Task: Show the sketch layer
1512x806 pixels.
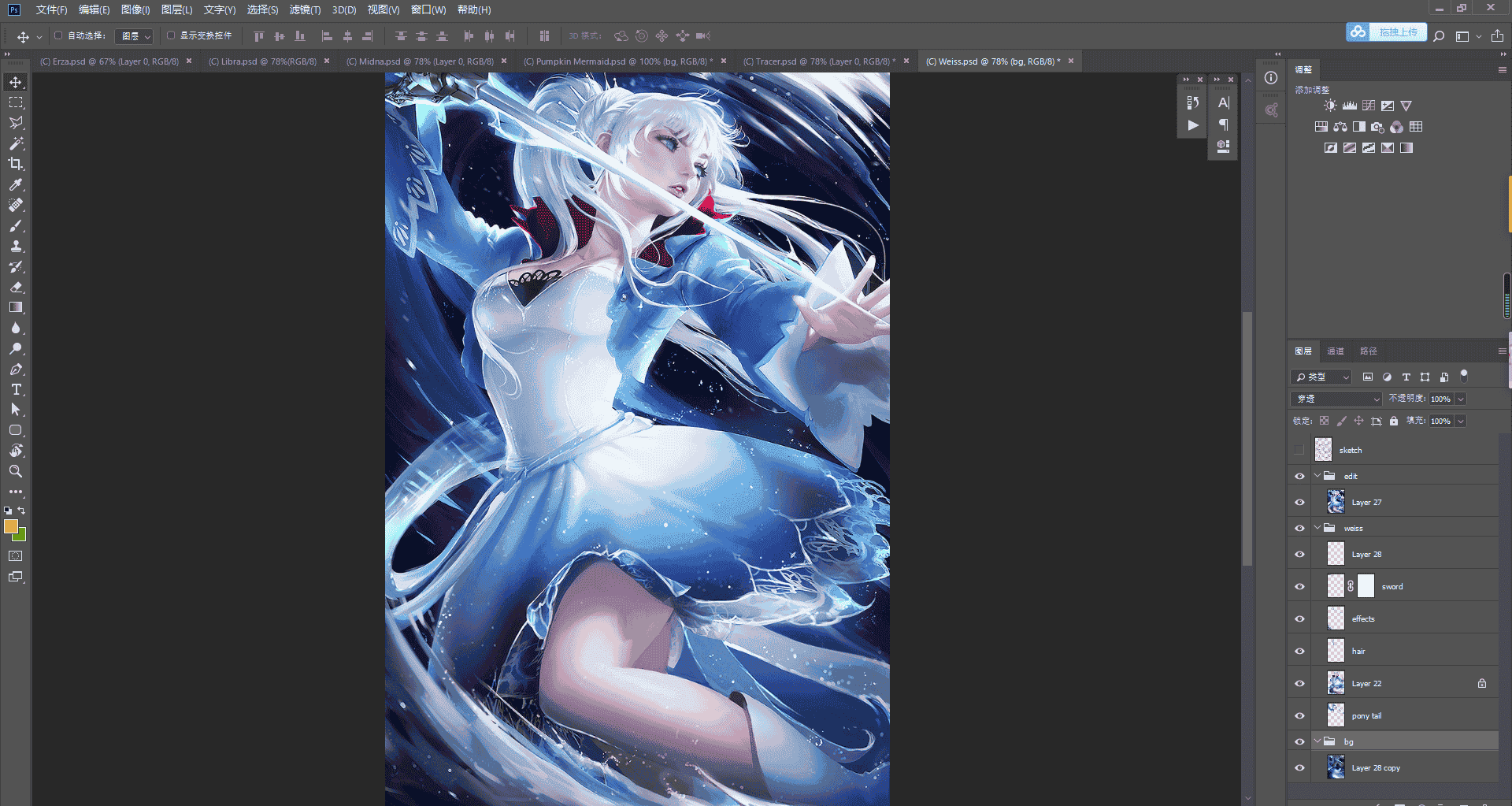Action: (1299, 450)
